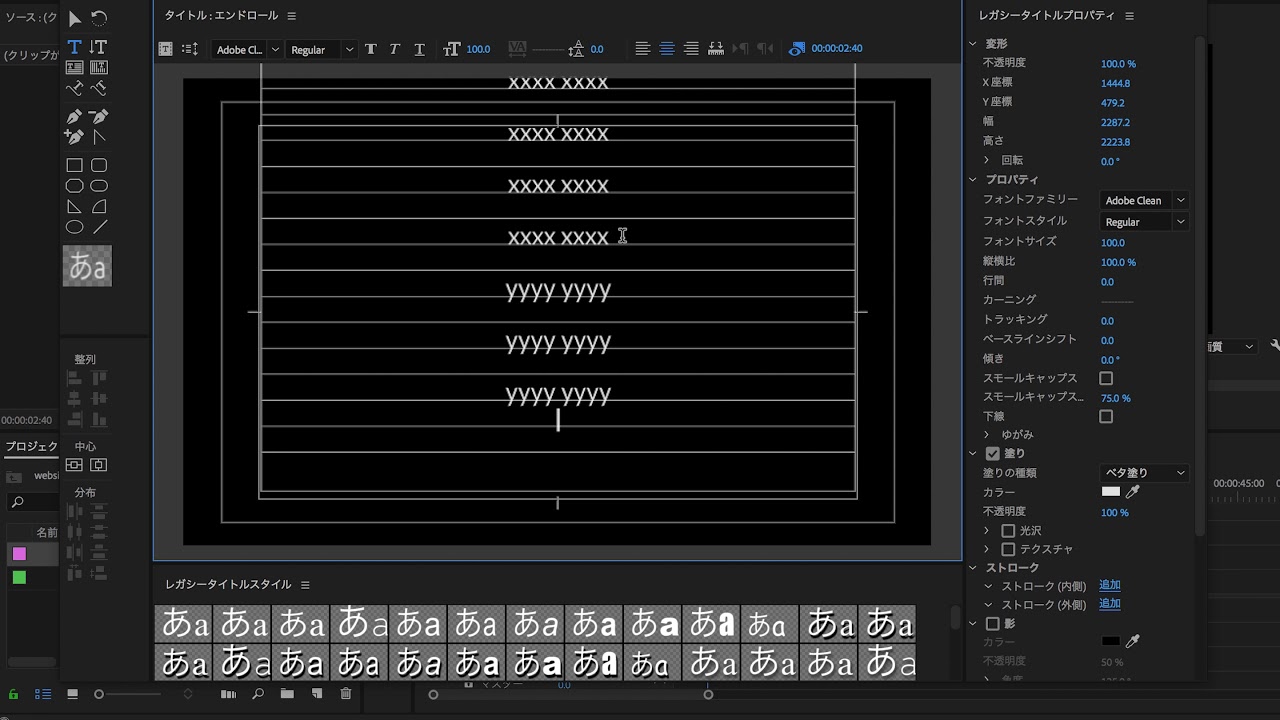Toggle Show Background Video eye icon

click(796, 48)
